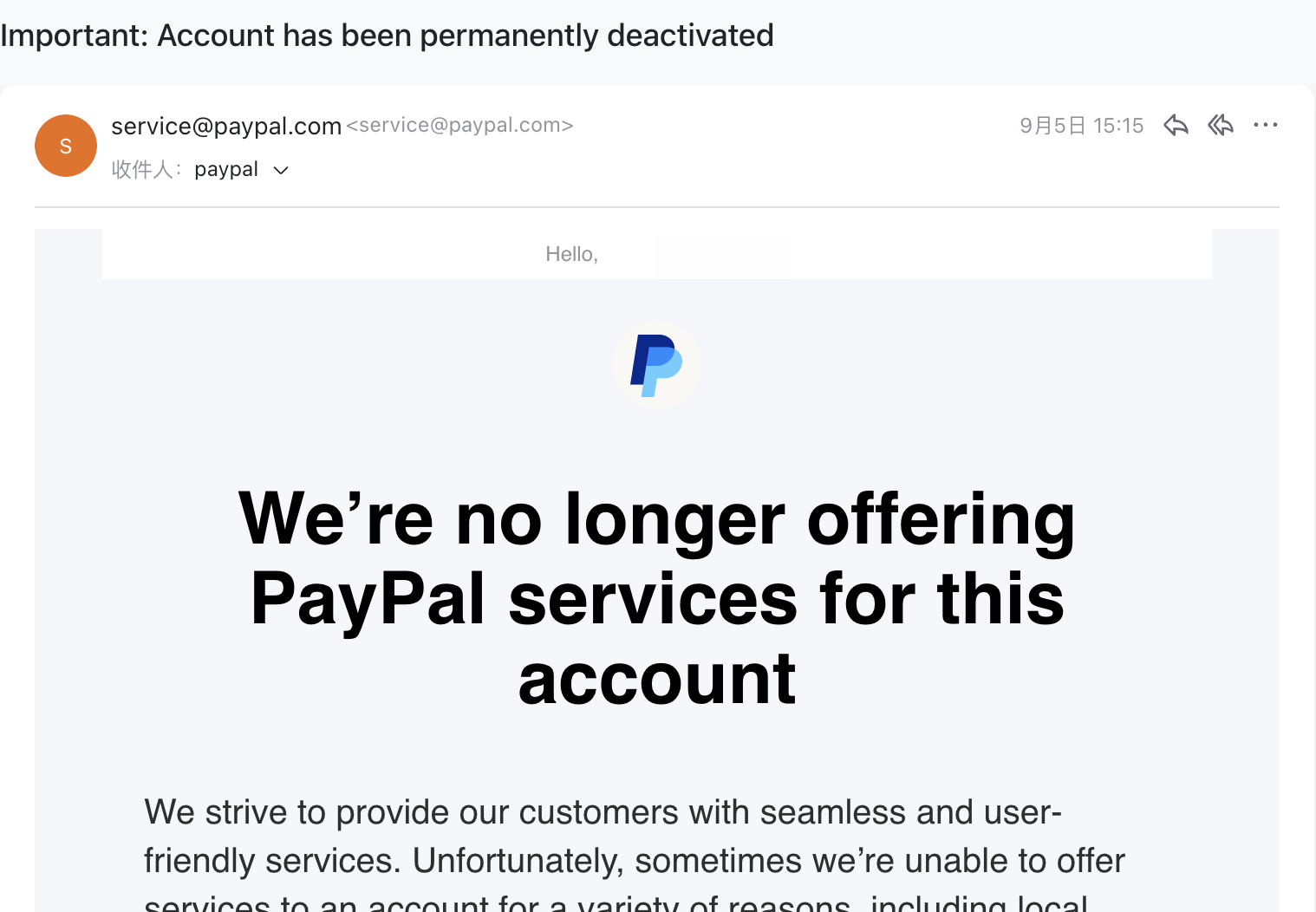Open the three-dot more actions menu
Viewport: 1316px width, 912px height.
point(1266,126)
